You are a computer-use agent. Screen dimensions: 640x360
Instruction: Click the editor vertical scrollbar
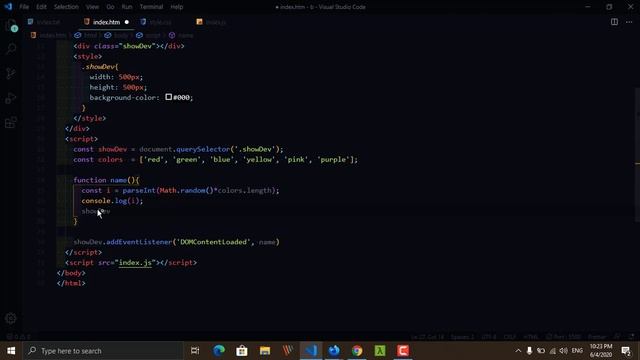coord(637,155)
